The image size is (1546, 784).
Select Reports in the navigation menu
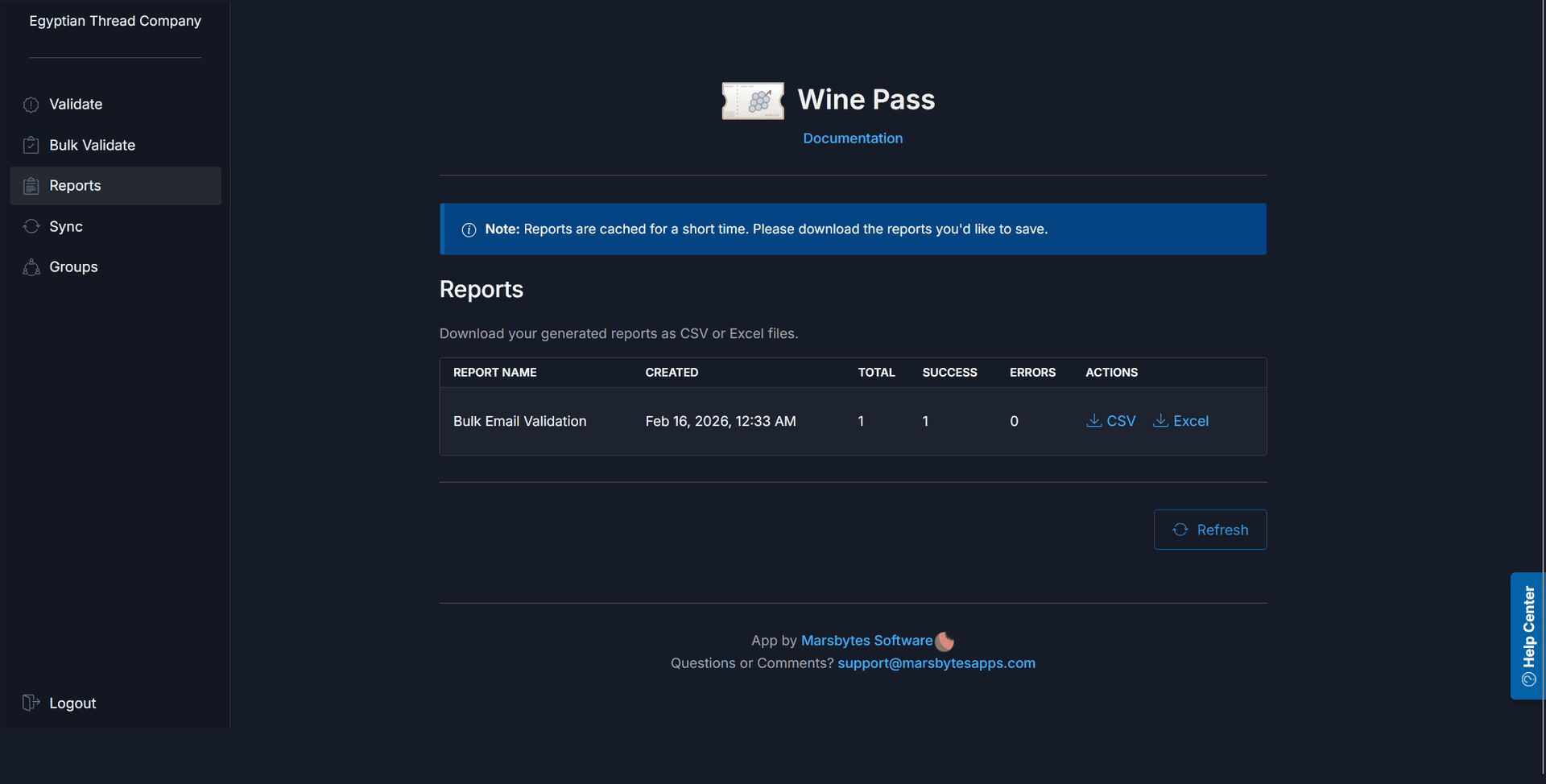click(x=75, y=186)
